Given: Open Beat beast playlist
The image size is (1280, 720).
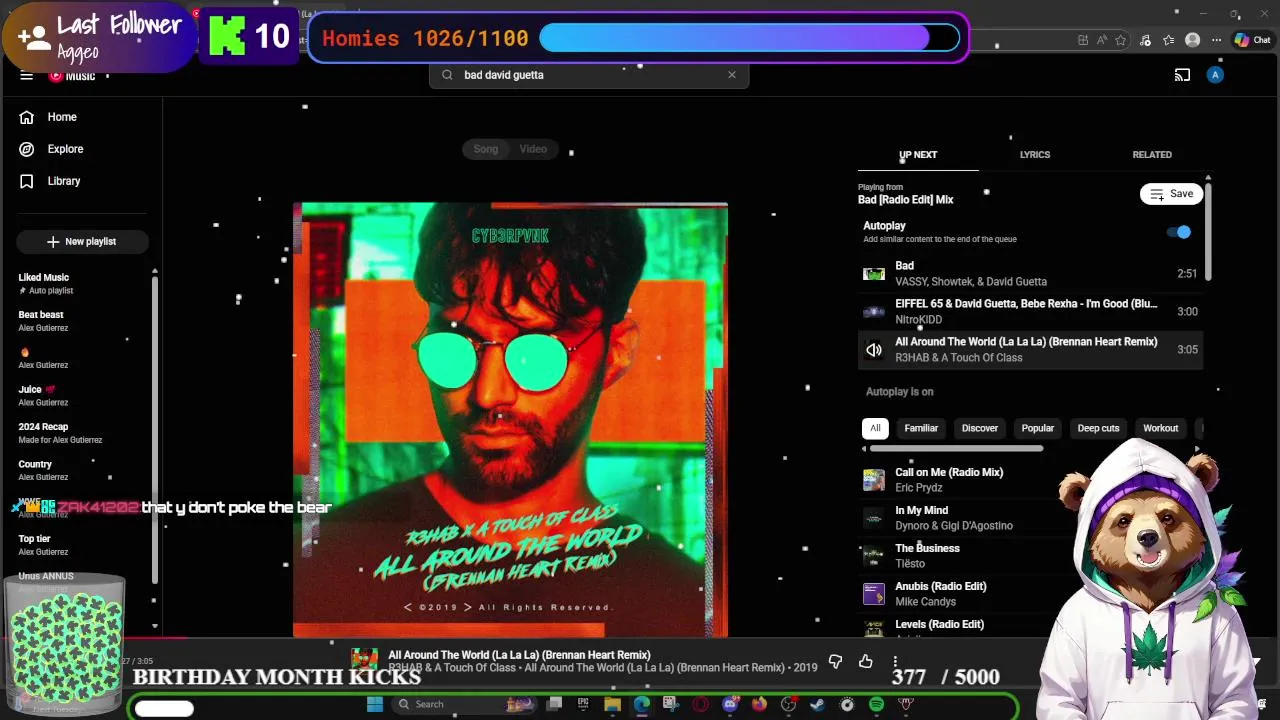Looking at the screenshot, I should click(x=82, y=321).
